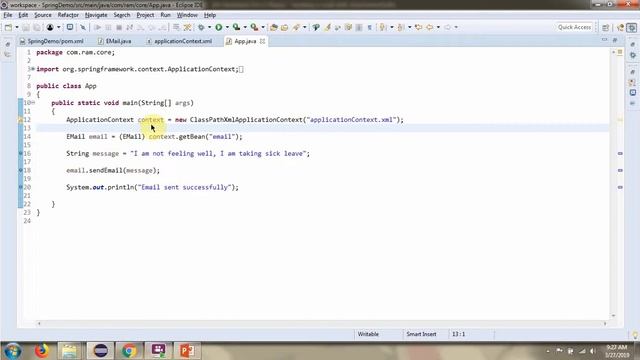Click the Open Perspective icon

[x=606, y=27]
